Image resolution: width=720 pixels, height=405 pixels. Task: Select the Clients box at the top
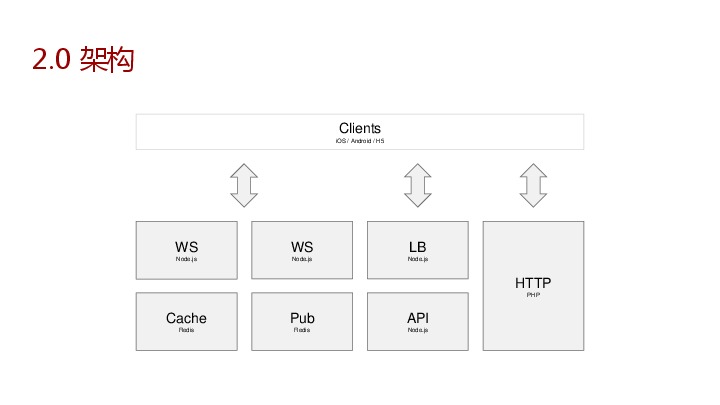pos(360,132)
